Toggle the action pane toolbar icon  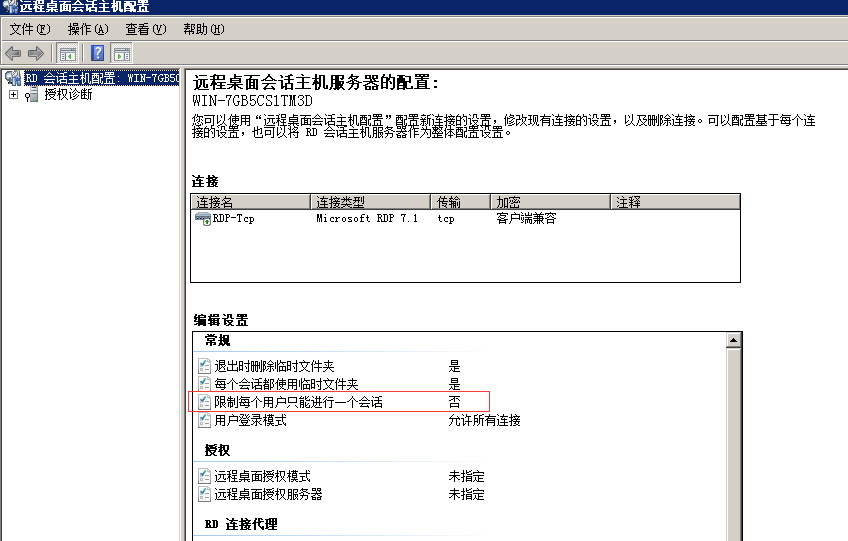pyautogui.click(x=122, y=54)
